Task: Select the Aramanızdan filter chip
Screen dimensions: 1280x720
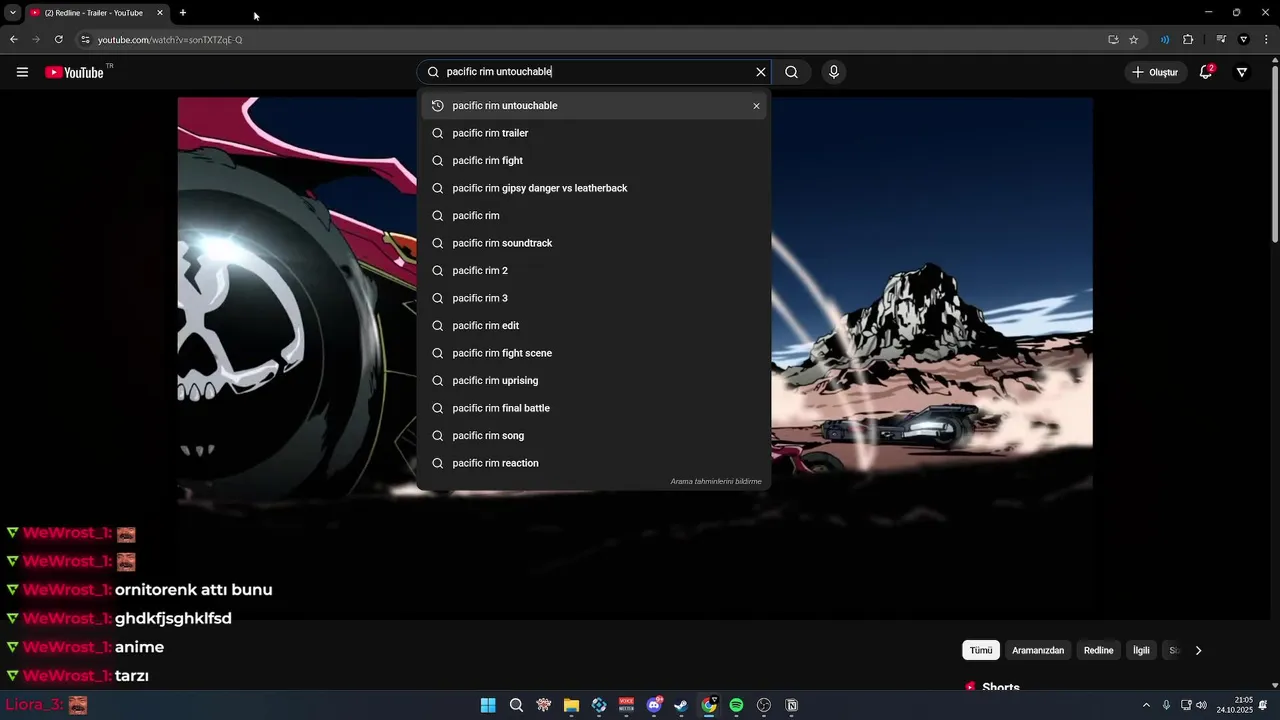Action: (x=1038, y=650)
